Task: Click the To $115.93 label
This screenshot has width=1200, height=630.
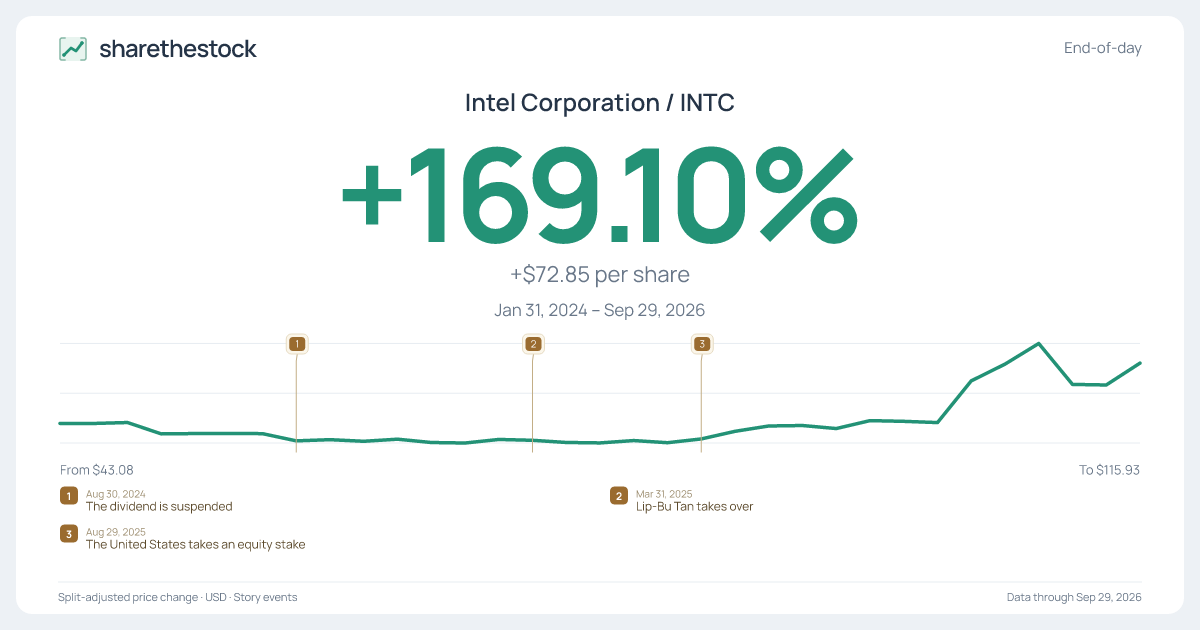Action: (1110, 470)
